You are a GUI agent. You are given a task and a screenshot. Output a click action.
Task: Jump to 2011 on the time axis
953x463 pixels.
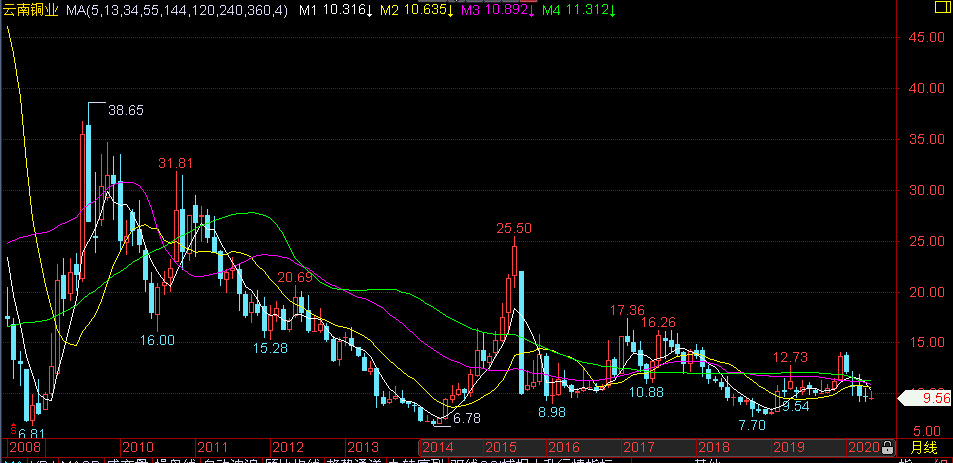(213, 448)
